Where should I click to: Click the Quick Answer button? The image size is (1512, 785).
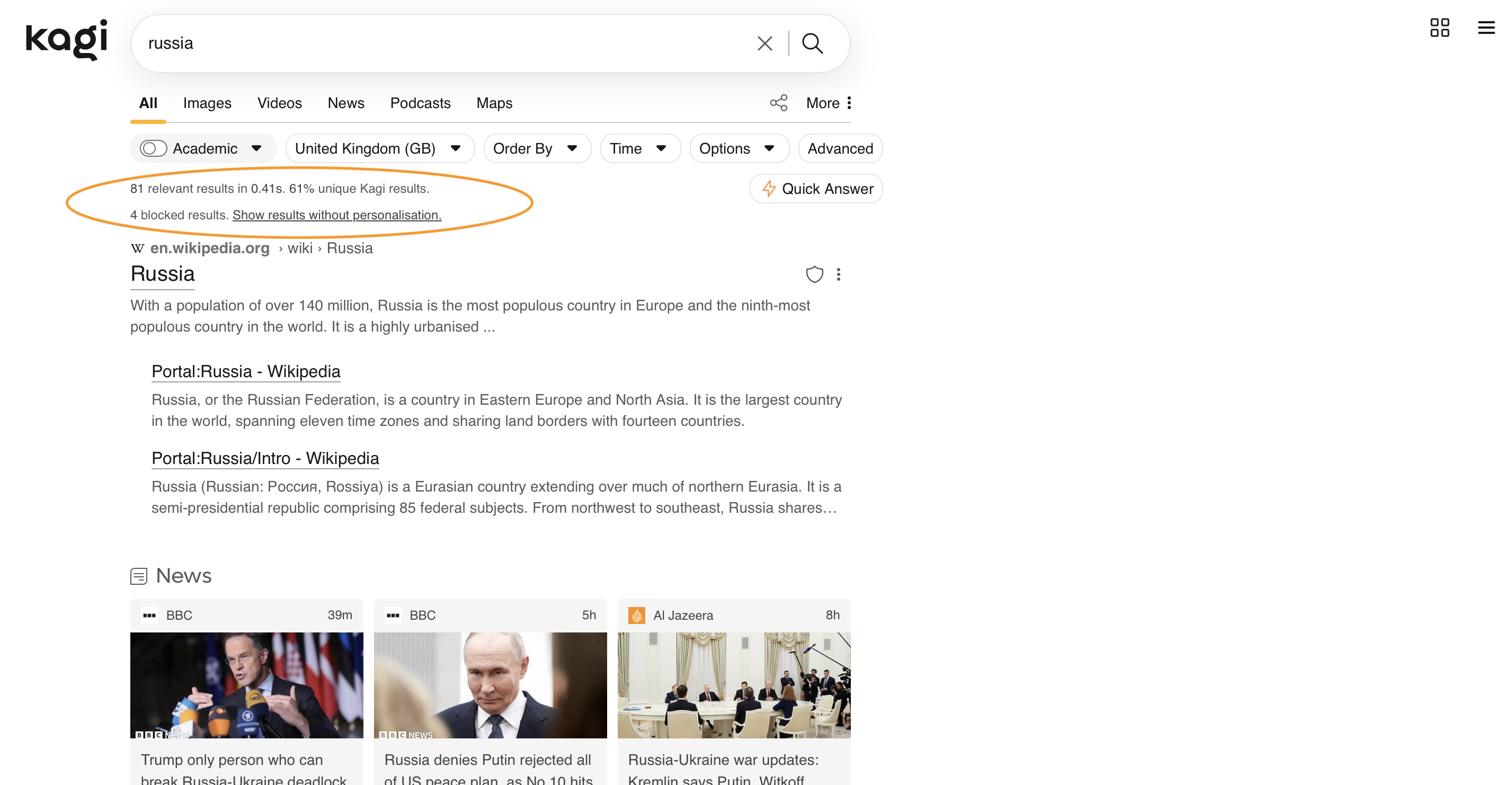point(816,189)
